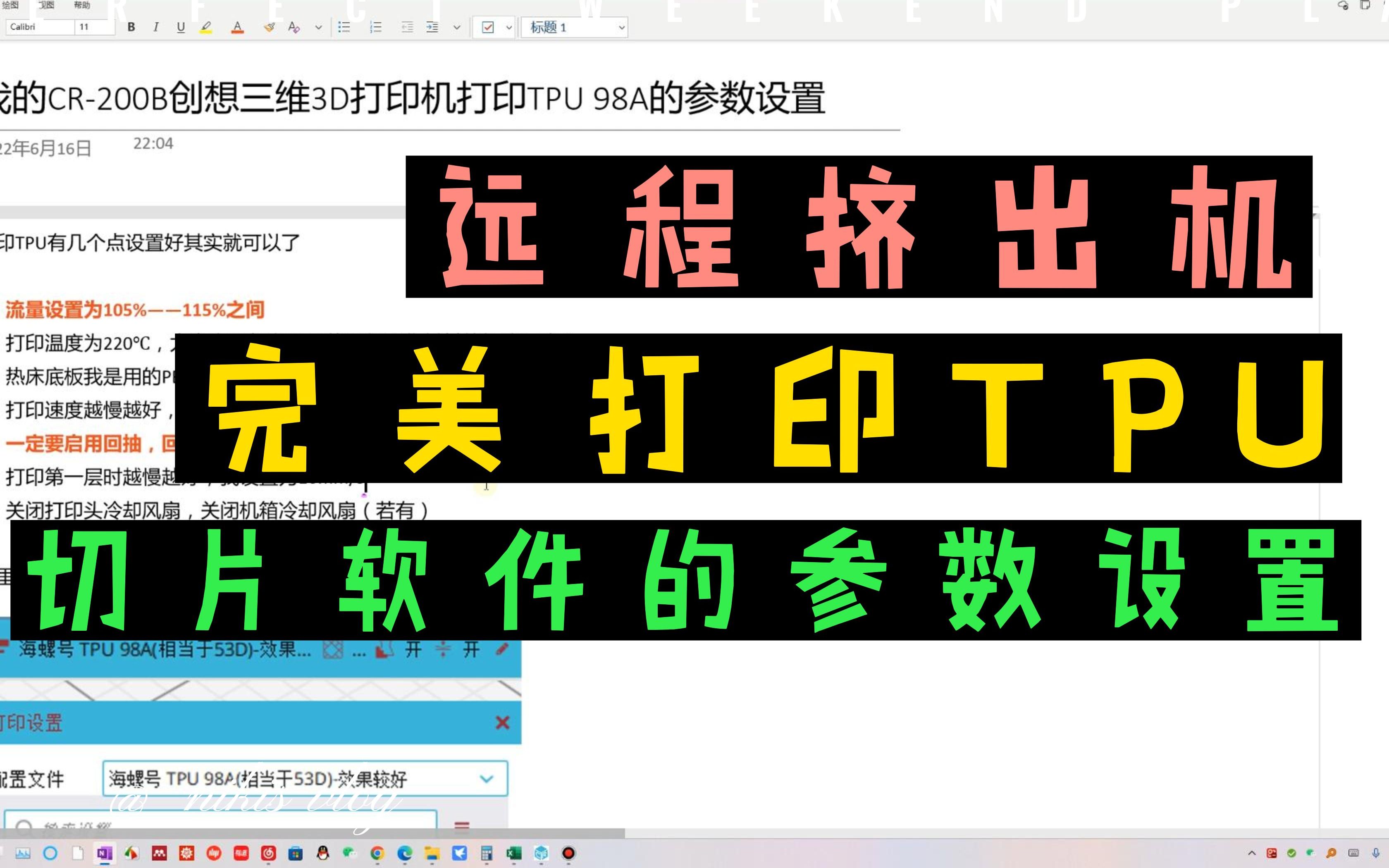Click the 海螺号 TPU 98A profile summary text
Screen dimensions: 1389x868
(x=165, y=650)
